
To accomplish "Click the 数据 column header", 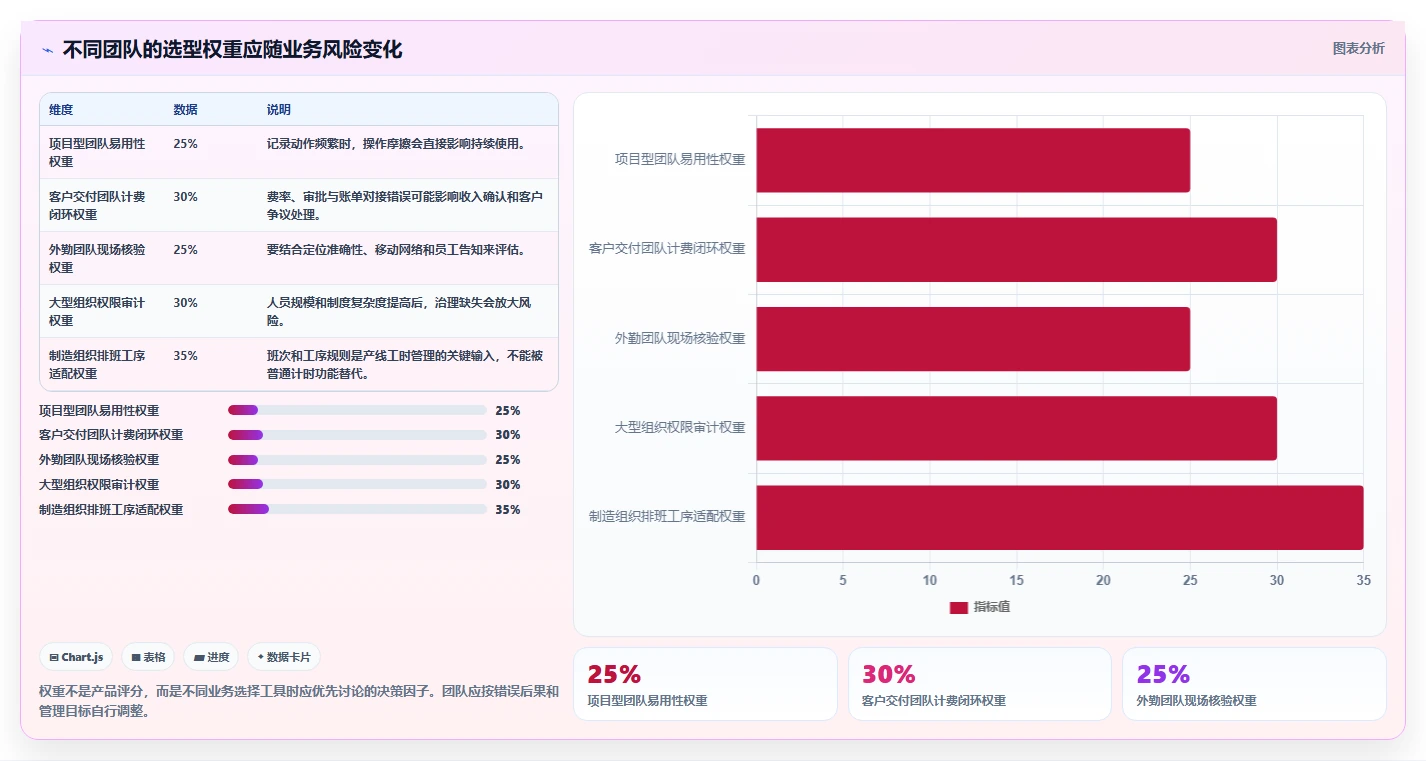I will coord(185,110).
